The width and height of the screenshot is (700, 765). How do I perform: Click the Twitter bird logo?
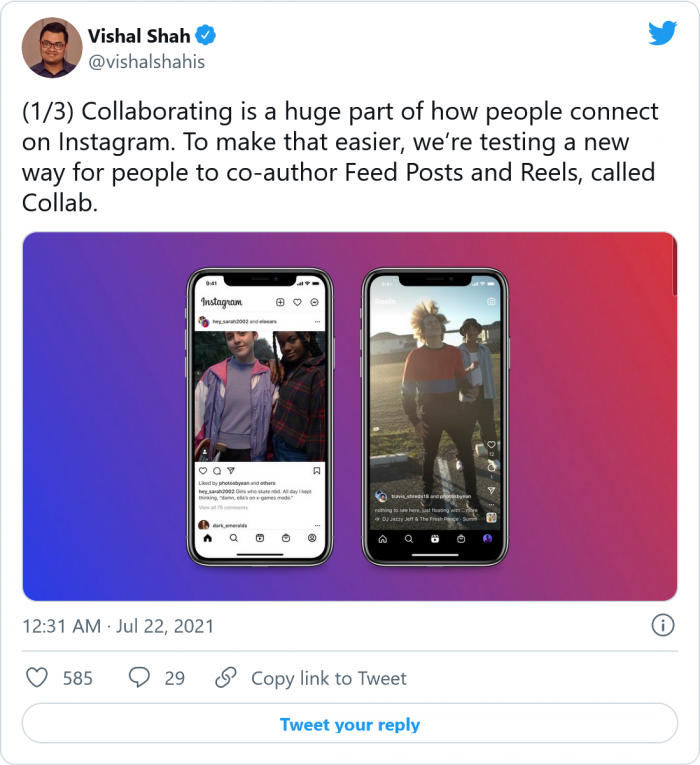662,34
